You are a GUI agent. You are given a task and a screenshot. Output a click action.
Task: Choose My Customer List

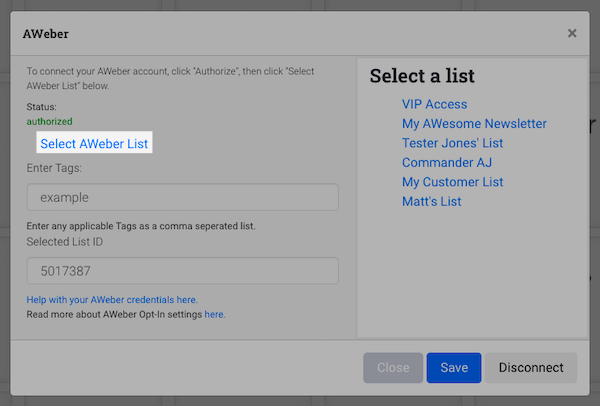452,182
